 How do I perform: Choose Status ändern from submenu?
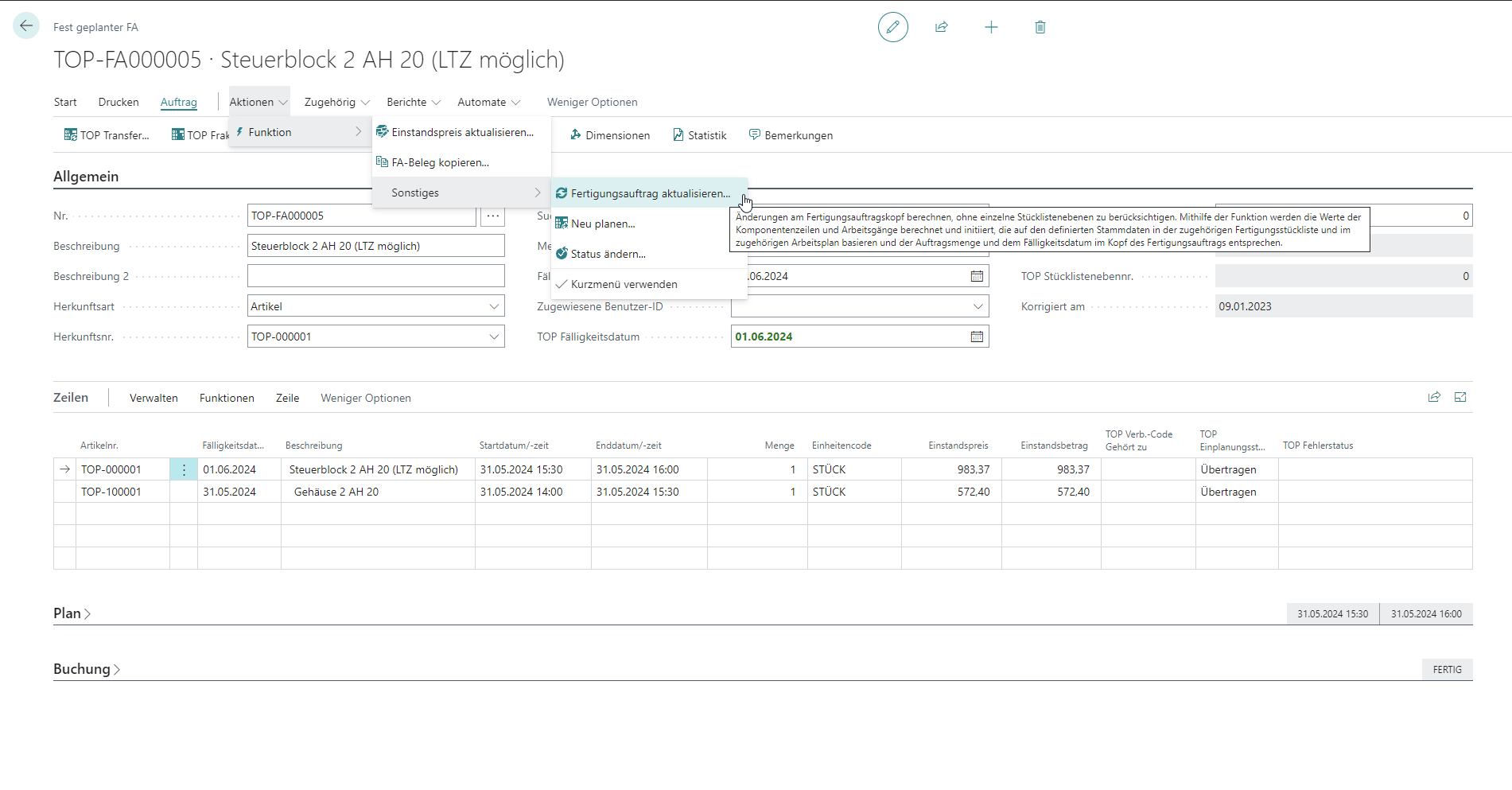pos(608,254)
